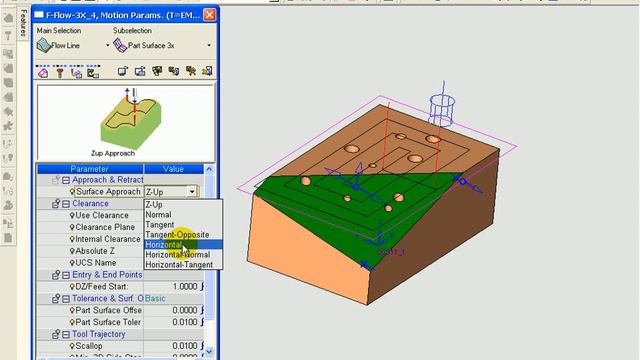Click the checkmark options icon in dialog toolbar
Viewport: 640px width, 360px height.
(93, 73)
